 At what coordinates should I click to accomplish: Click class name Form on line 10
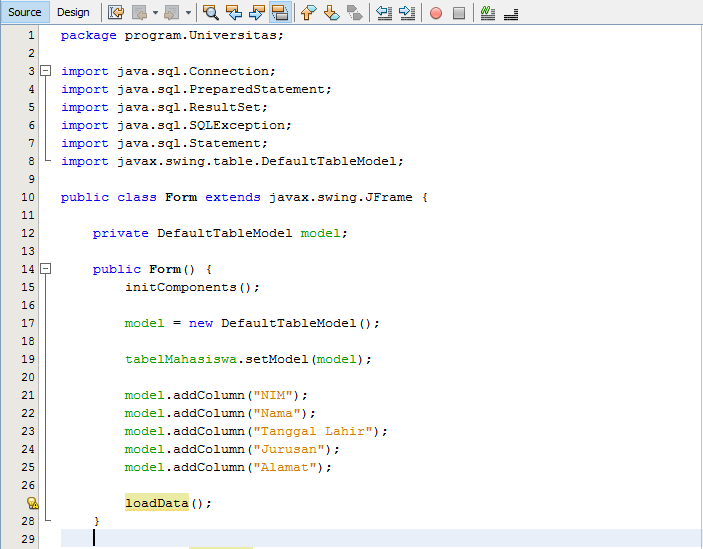coord(181,197)
